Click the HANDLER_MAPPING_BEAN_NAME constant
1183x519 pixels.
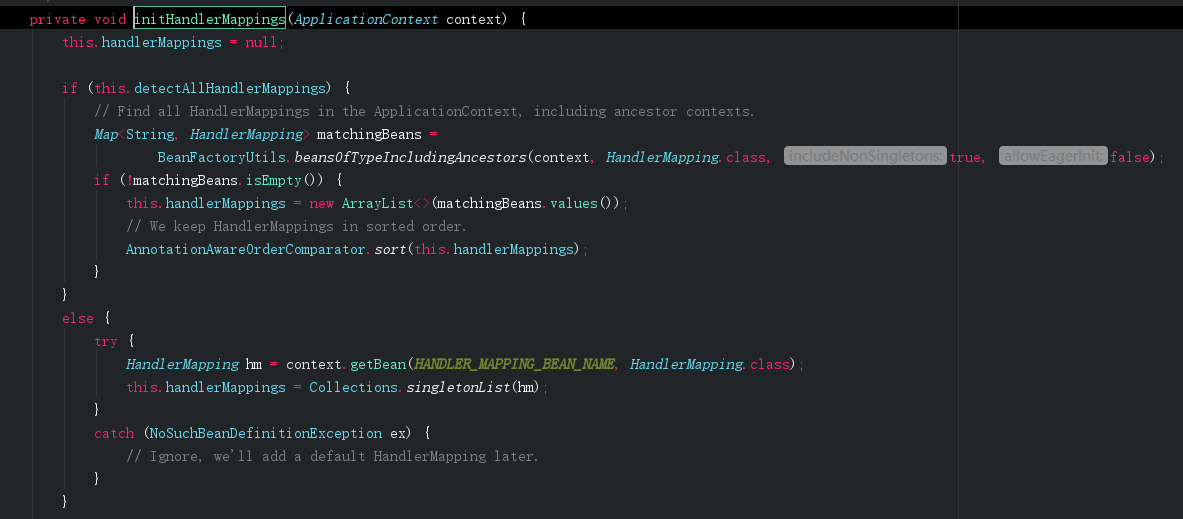point(514,364)
